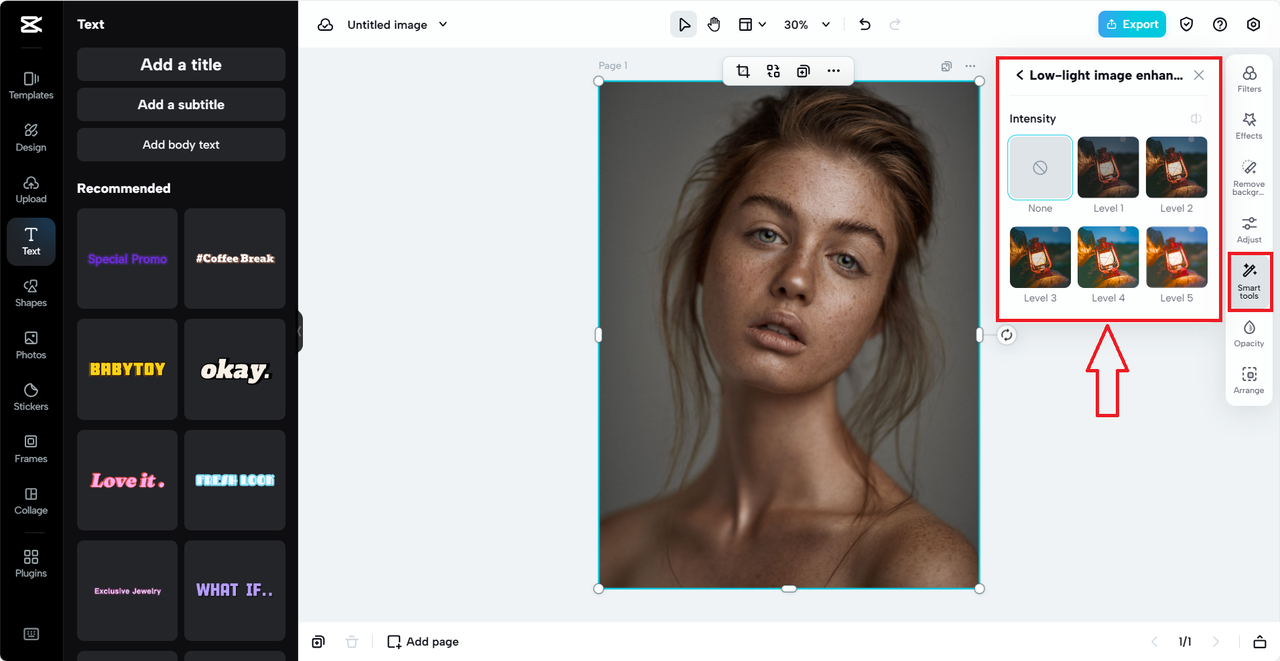
Task: Select the Special Promo text preset
Action: 127,258
